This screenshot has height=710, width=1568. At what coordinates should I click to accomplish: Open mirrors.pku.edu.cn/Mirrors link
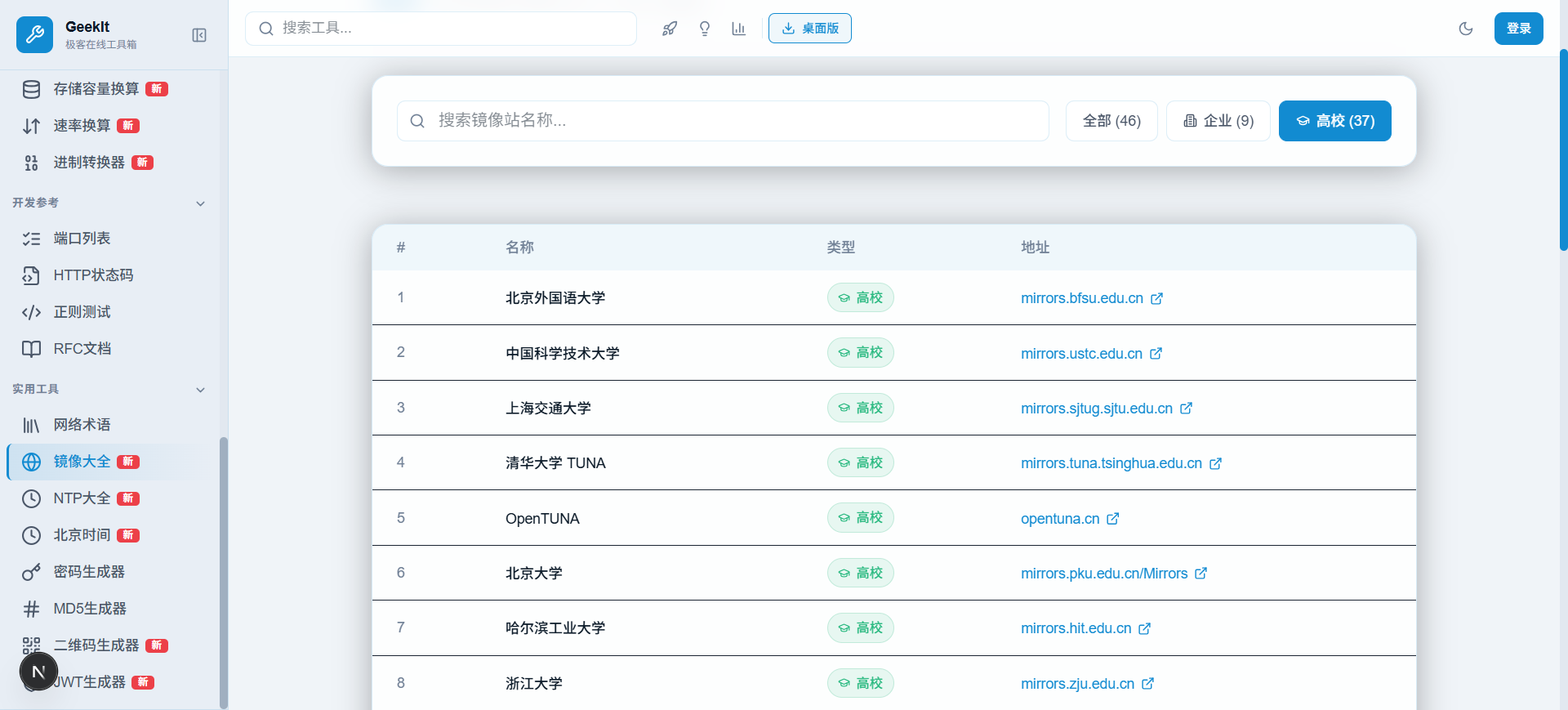1114,574
